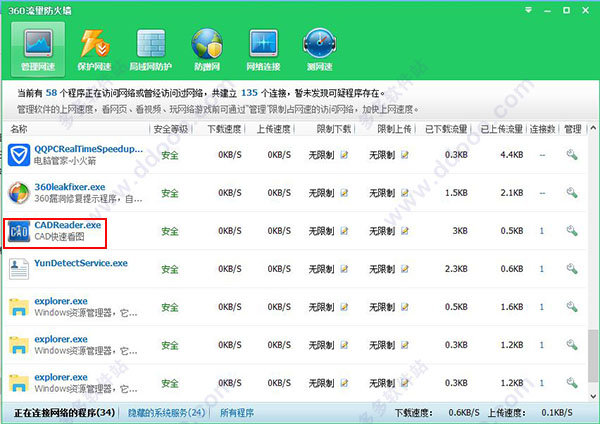The height and width of the screenshot is (424, 600).
Task: Click 3KB downloaded value for CADReader.exe
Action: click(x=460, y=231)
